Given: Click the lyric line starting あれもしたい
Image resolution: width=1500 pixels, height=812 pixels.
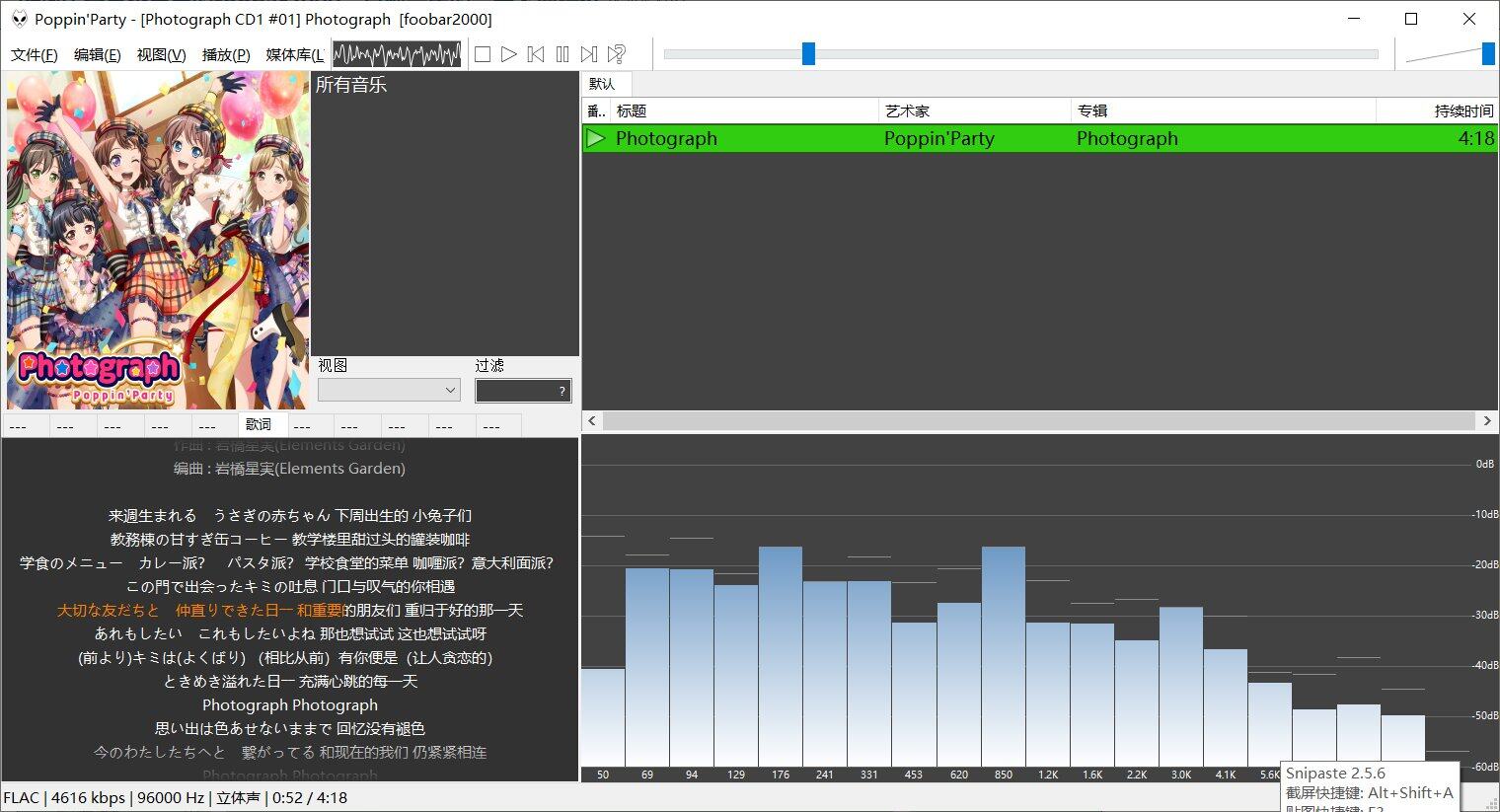Looking at the screenshot, I should (290, 634).
